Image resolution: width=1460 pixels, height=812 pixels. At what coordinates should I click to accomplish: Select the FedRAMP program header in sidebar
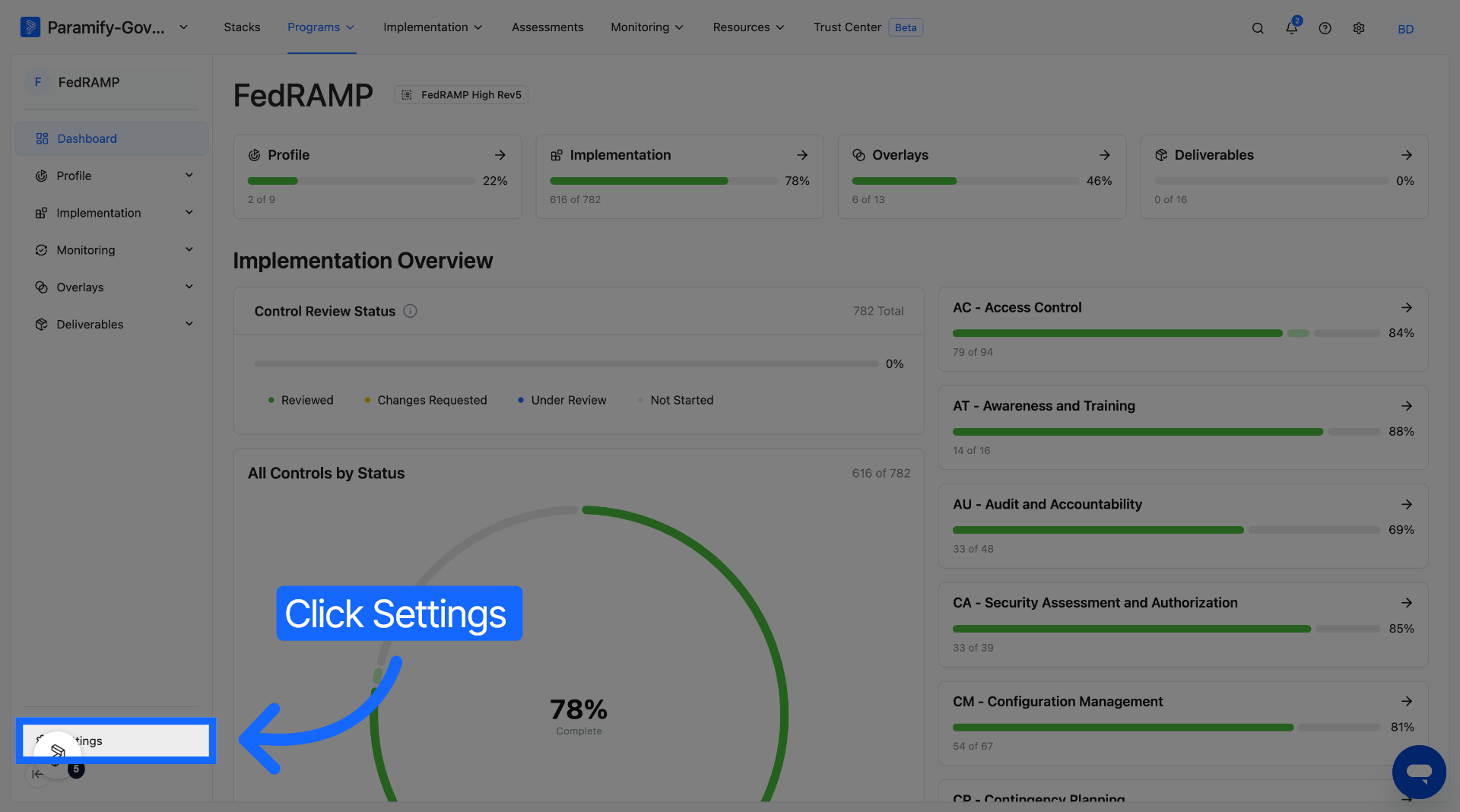pos(111,82)
